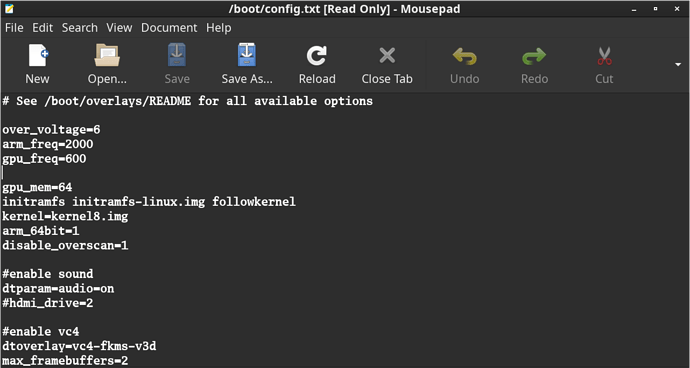The image size is (690, 368).
Task: Open the Search menu
Action: (80, 28)
